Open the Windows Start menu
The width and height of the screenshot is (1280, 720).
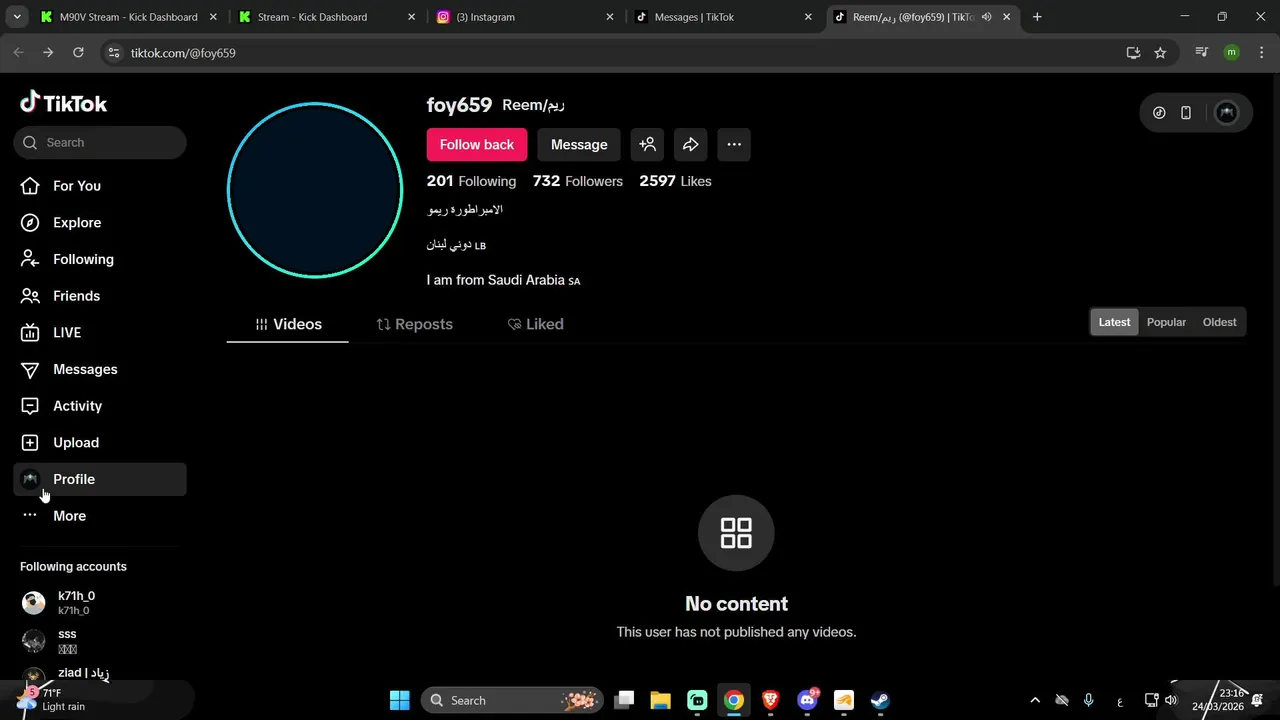click(x=399, y=700)
